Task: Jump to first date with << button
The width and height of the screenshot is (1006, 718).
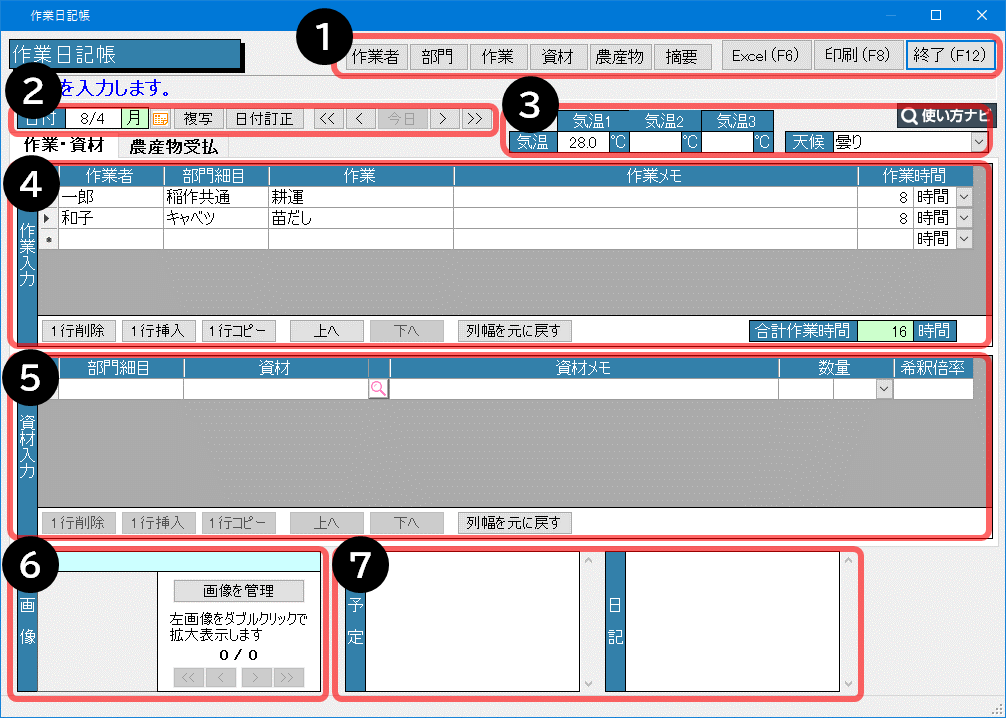Action: pyautogui.click(x=327, y=119)
